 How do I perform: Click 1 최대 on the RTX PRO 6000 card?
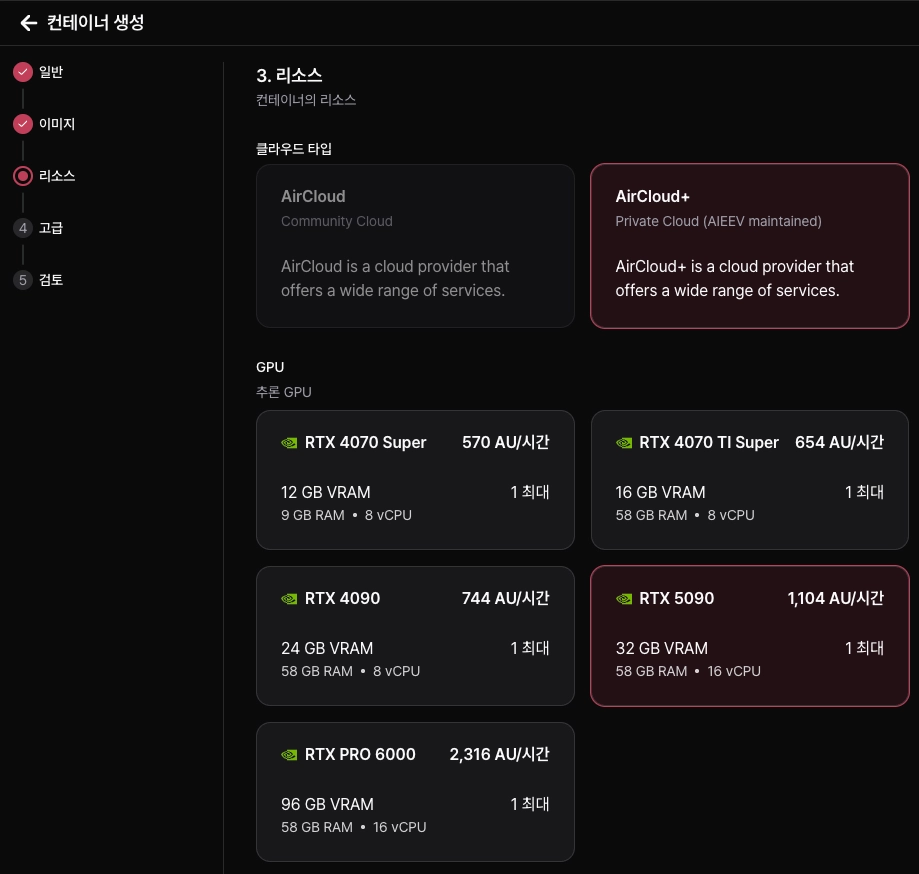coord(530,804)
